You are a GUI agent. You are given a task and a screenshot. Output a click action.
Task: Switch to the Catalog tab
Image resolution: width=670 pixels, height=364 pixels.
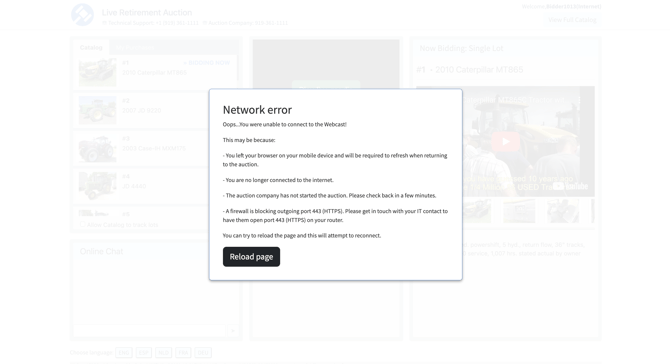(x=91, y=47)
